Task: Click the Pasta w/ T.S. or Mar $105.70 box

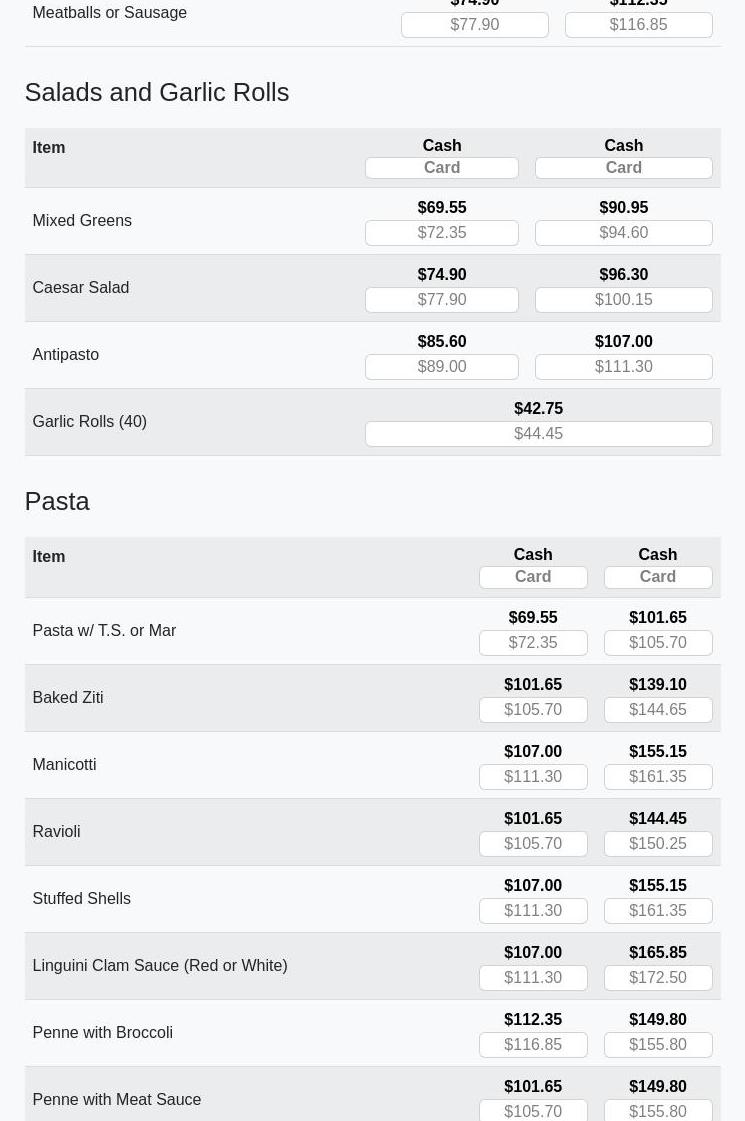Action: point(657,643)
